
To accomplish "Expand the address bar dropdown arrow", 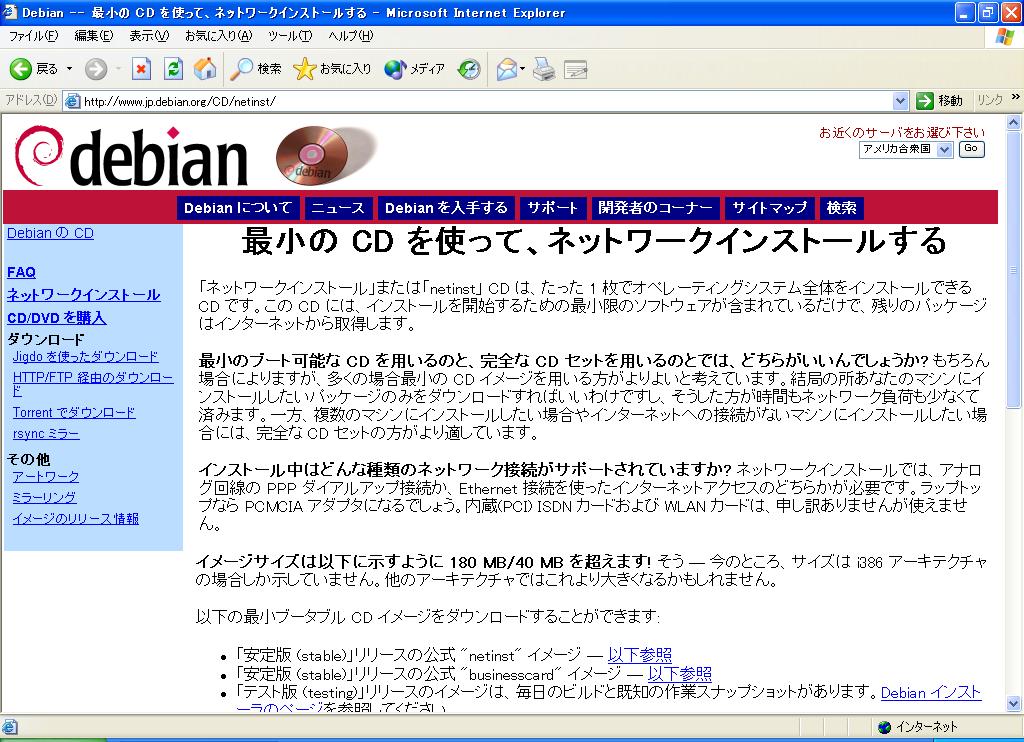I will point(901,101).
